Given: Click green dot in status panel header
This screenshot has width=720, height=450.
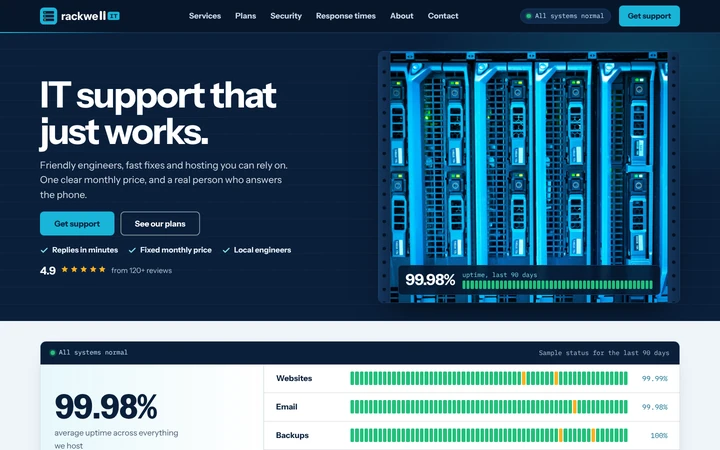Looking at the screenshot, I should click(x=52, y=353).
